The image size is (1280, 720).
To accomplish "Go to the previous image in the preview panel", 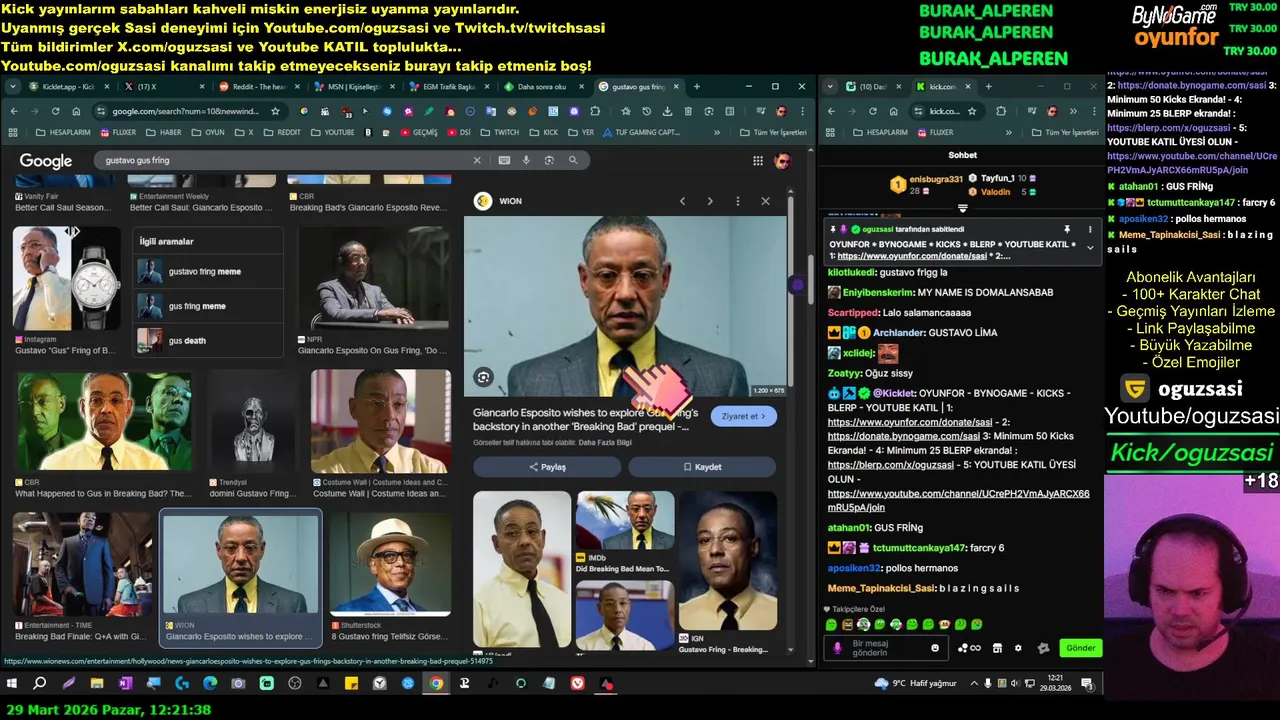I will (682, 201).
